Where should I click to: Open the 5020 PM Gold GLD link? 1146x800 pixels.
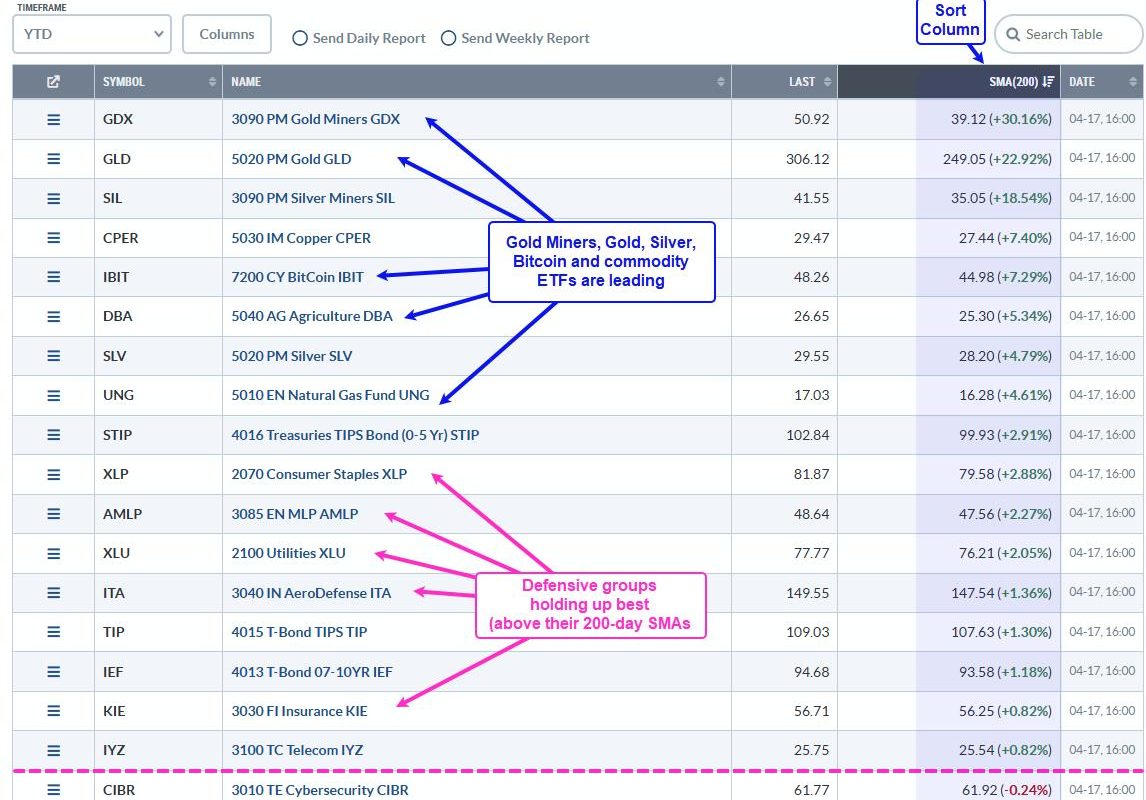[292, 159]
